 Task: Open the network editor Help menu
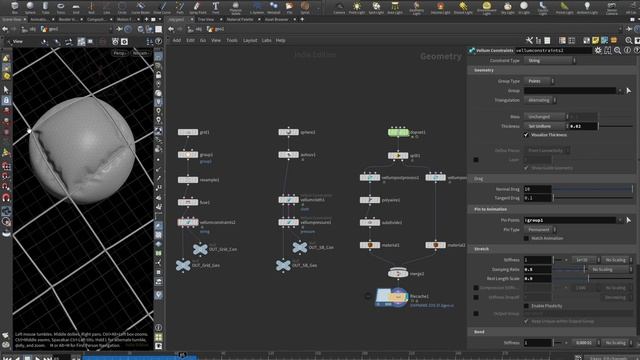tap(280, 40)
